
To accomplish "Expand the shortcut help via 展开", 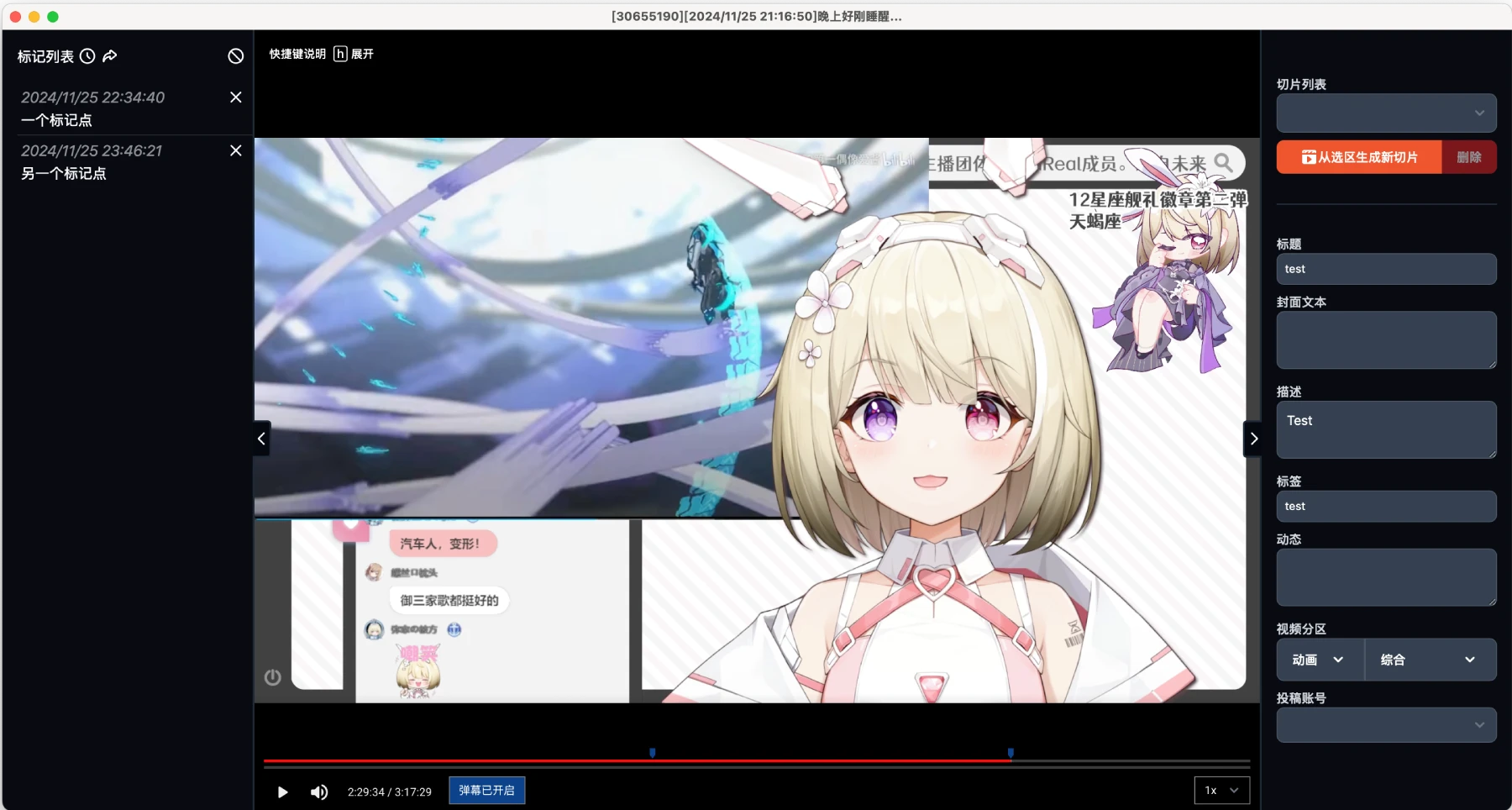I will tap(362, 53).
